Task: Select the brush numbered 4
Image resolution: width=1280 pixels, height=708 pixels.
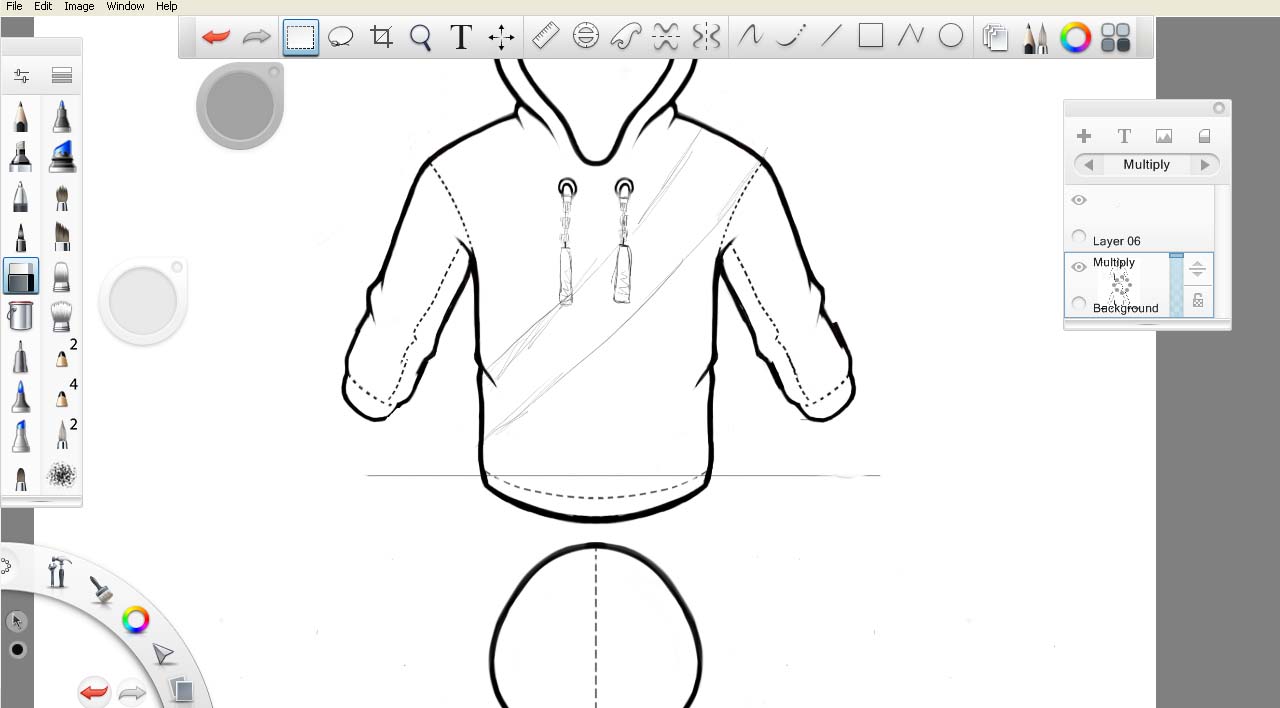Action: [x=62, y=396]
